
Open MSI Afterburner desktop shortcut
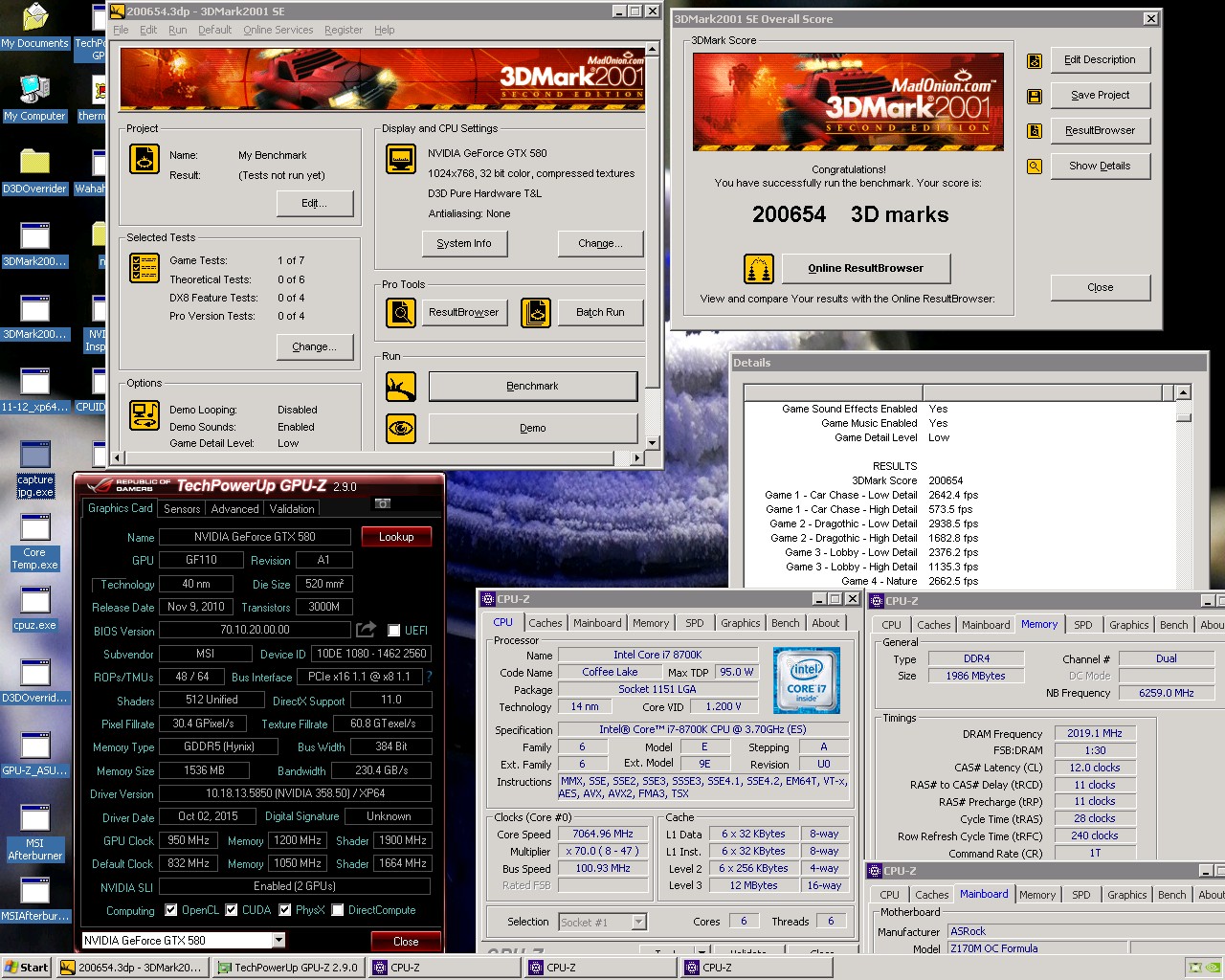[34, 833]
